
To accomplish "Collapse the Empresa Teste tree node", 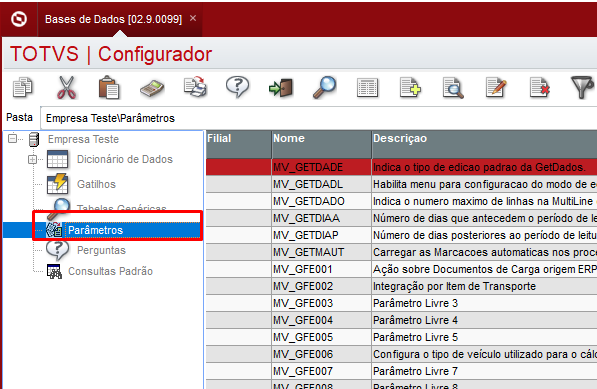I will pos(12,139).
